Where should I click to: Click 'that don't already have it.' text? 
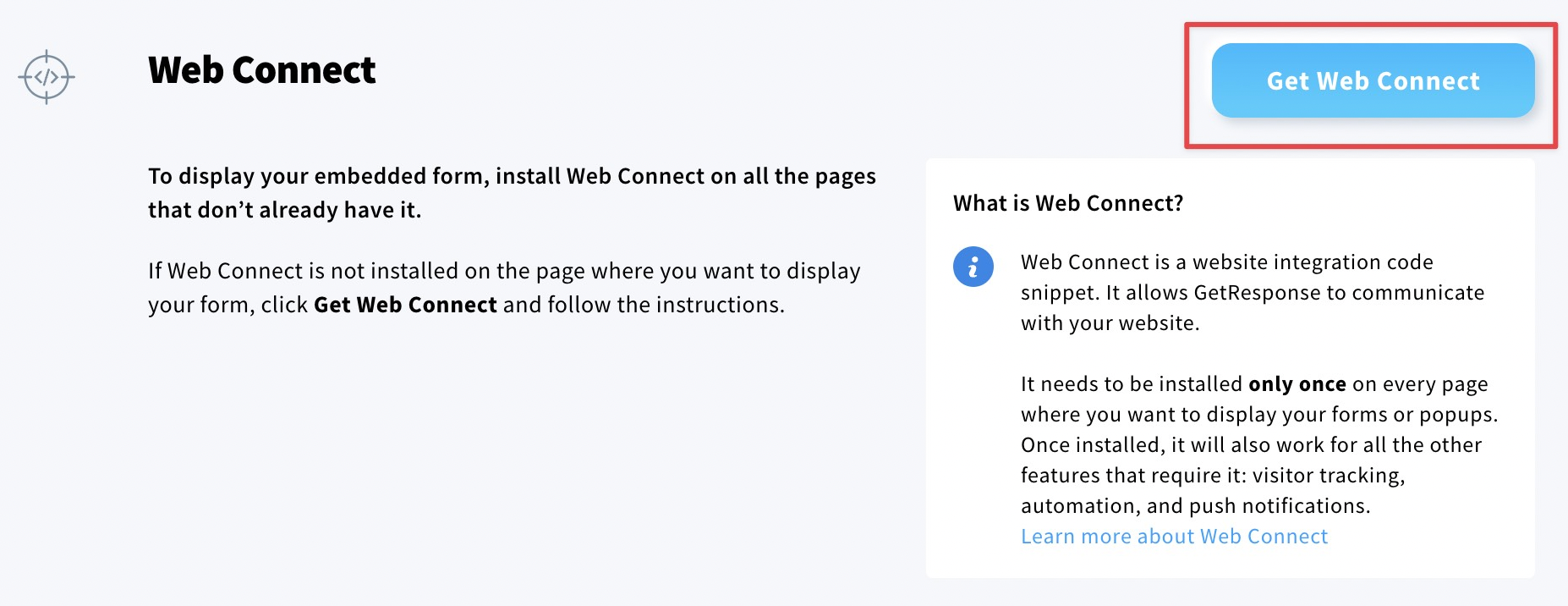[284, 210]
